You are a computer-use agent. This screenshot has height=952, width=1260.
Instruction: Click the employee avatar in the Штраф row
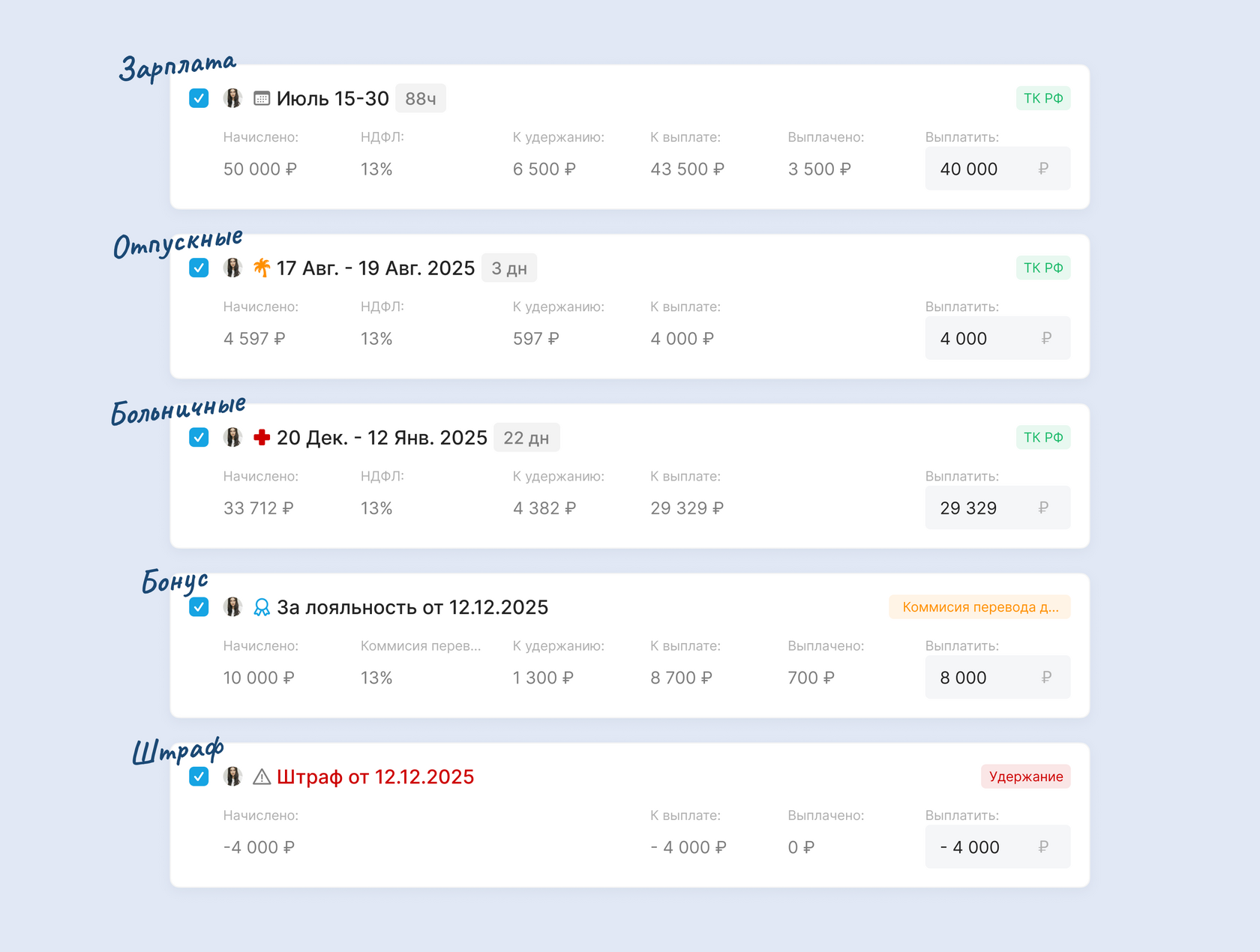(x=233, y=777)
